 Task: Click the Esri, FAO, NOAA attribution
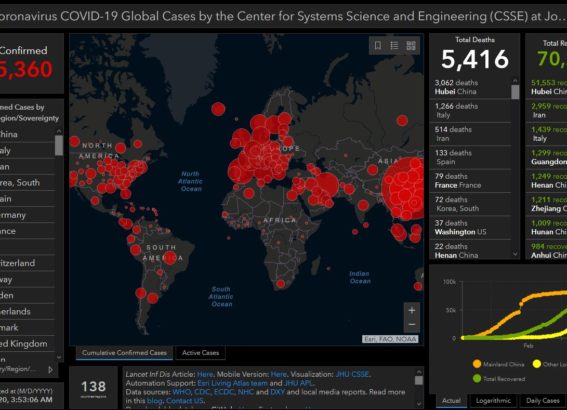[x=390, y=339]
